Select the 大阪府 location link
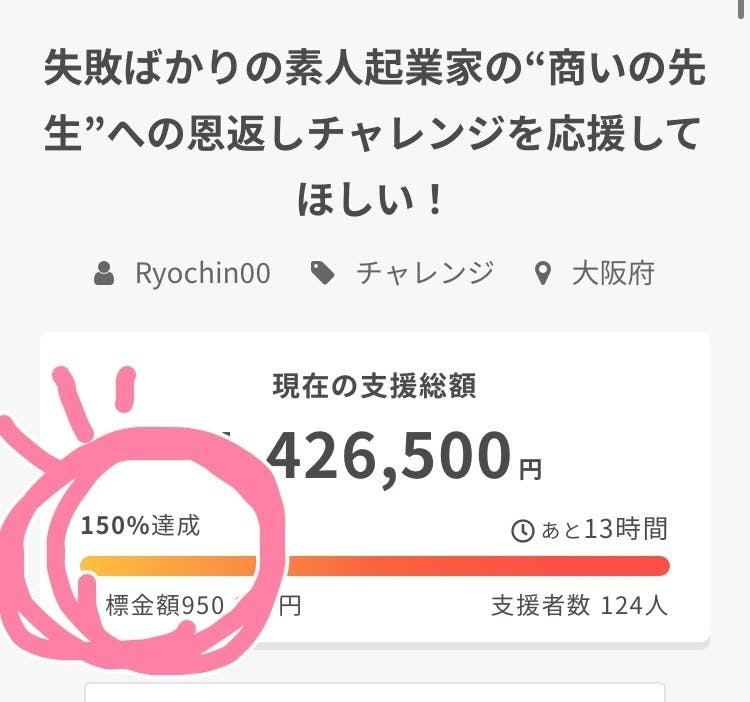This screenshot has height=702, width=750. [612, 273]
